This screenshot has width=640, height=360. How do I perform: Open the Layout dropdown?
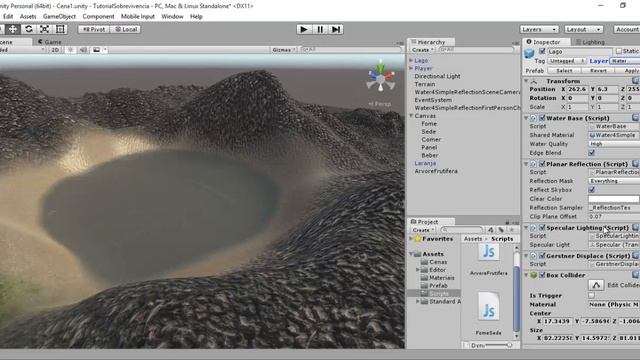pos(584,29)
